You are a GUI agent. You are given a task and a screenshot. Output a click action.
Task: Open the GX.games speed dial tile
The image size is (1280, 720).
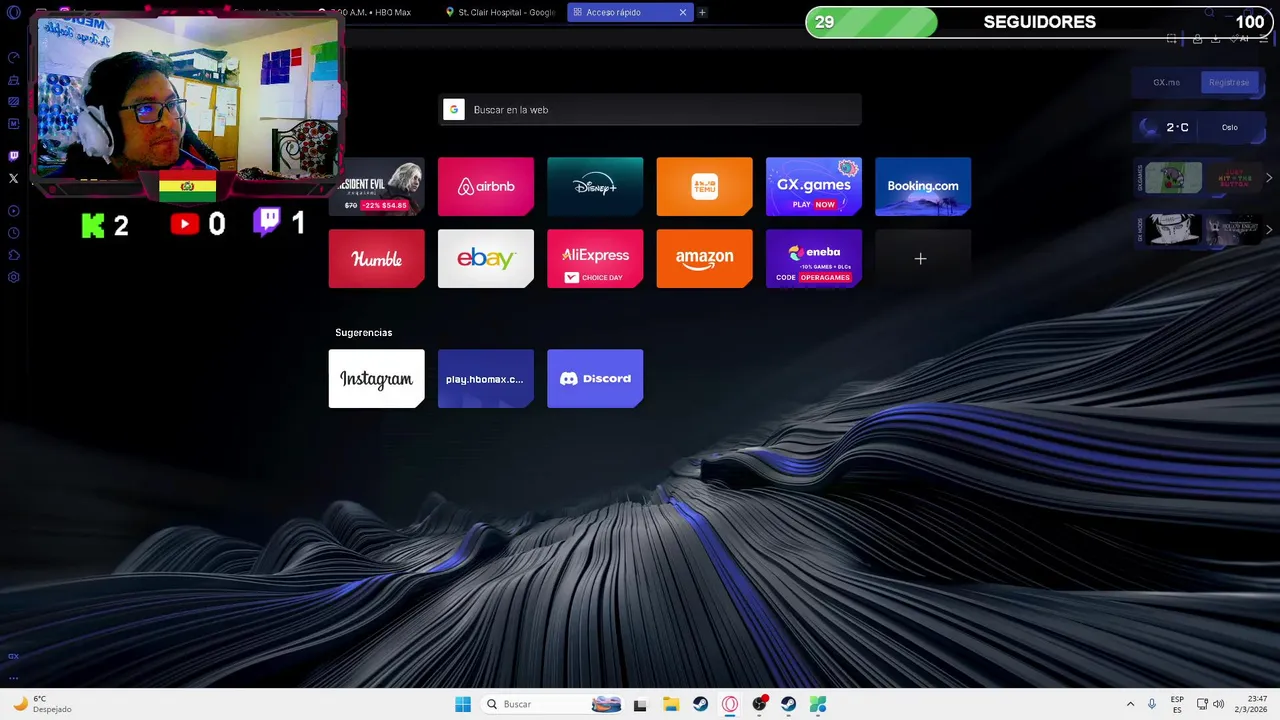point(814,186)
